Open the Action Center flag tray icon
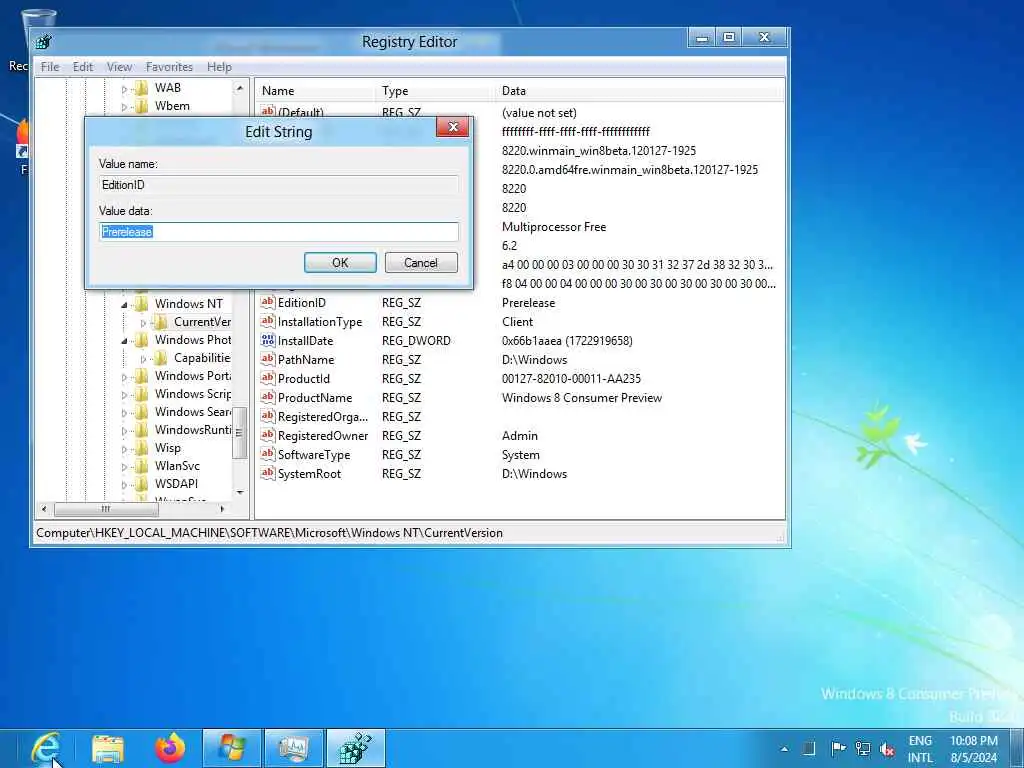The width and height of the screenshot is (1024, 768). [838, 748]
